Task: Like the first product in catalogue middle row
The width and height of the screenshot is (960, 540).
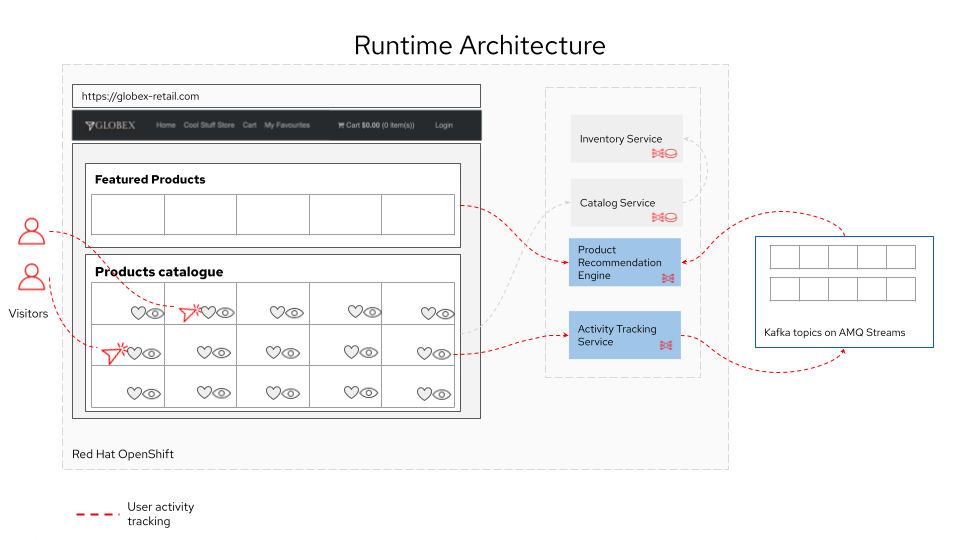Action: point(134,353)
